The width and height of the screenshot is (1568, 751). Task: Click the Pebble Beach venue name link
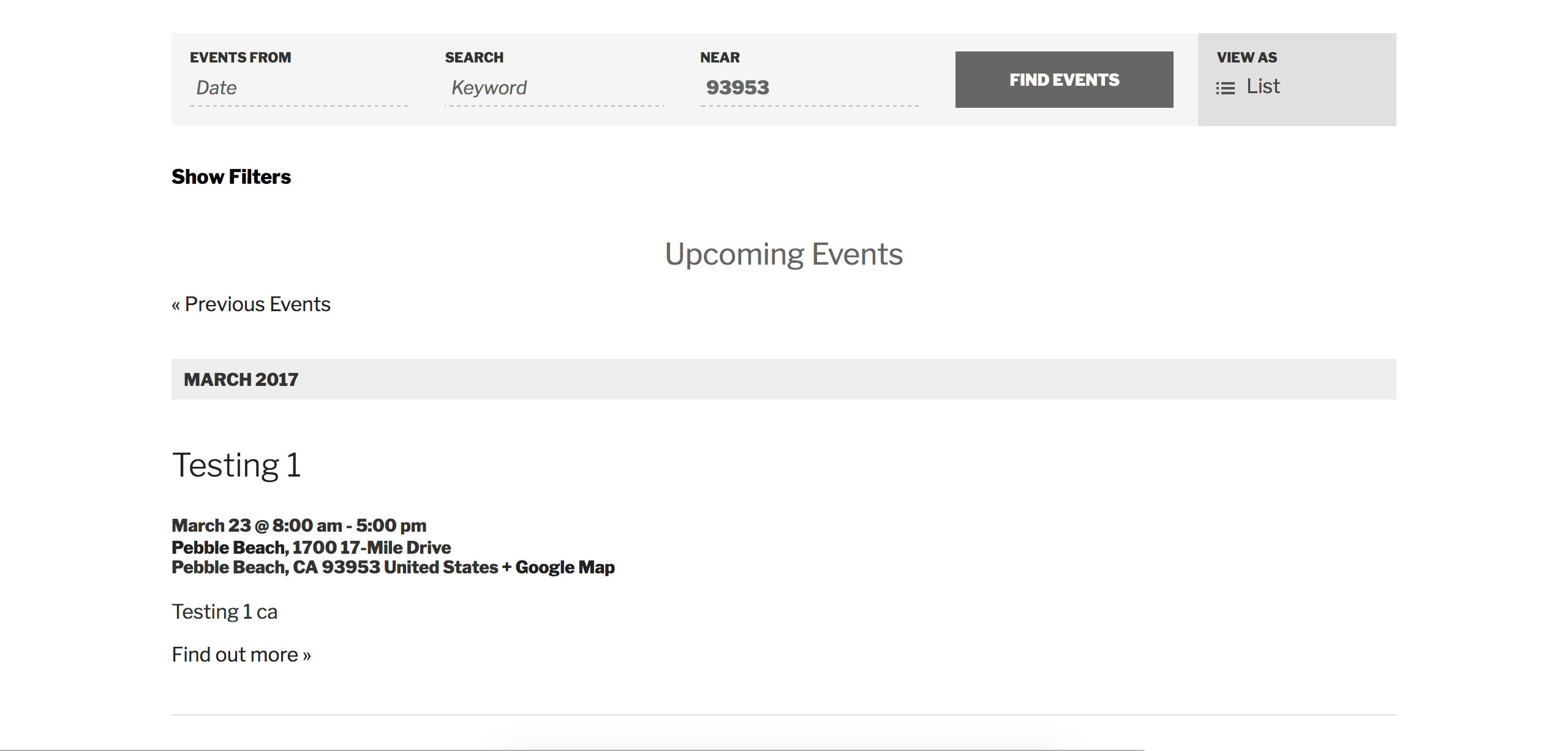coord(228,547)
